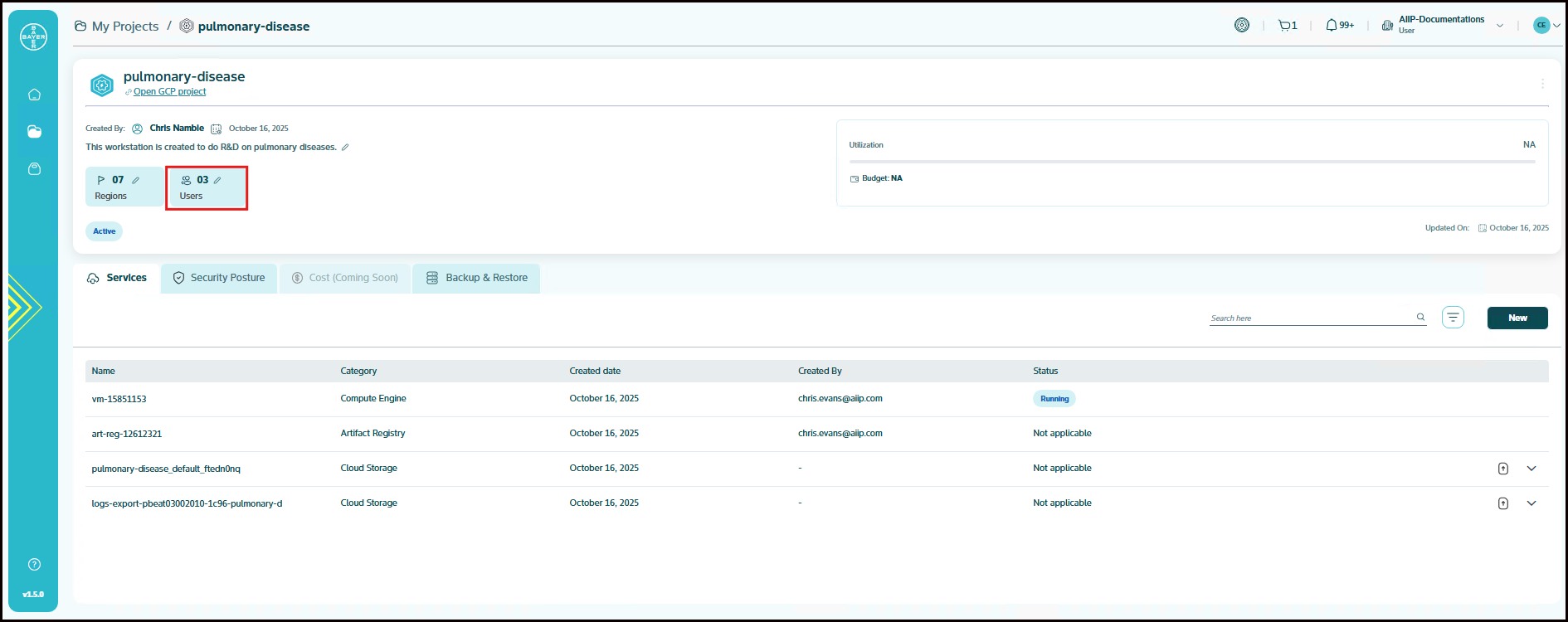Image resolution: width=1568 pixels, height=622 pixels.
Task: Open the CE user profile dropdown
Action: coord(1546,25)
